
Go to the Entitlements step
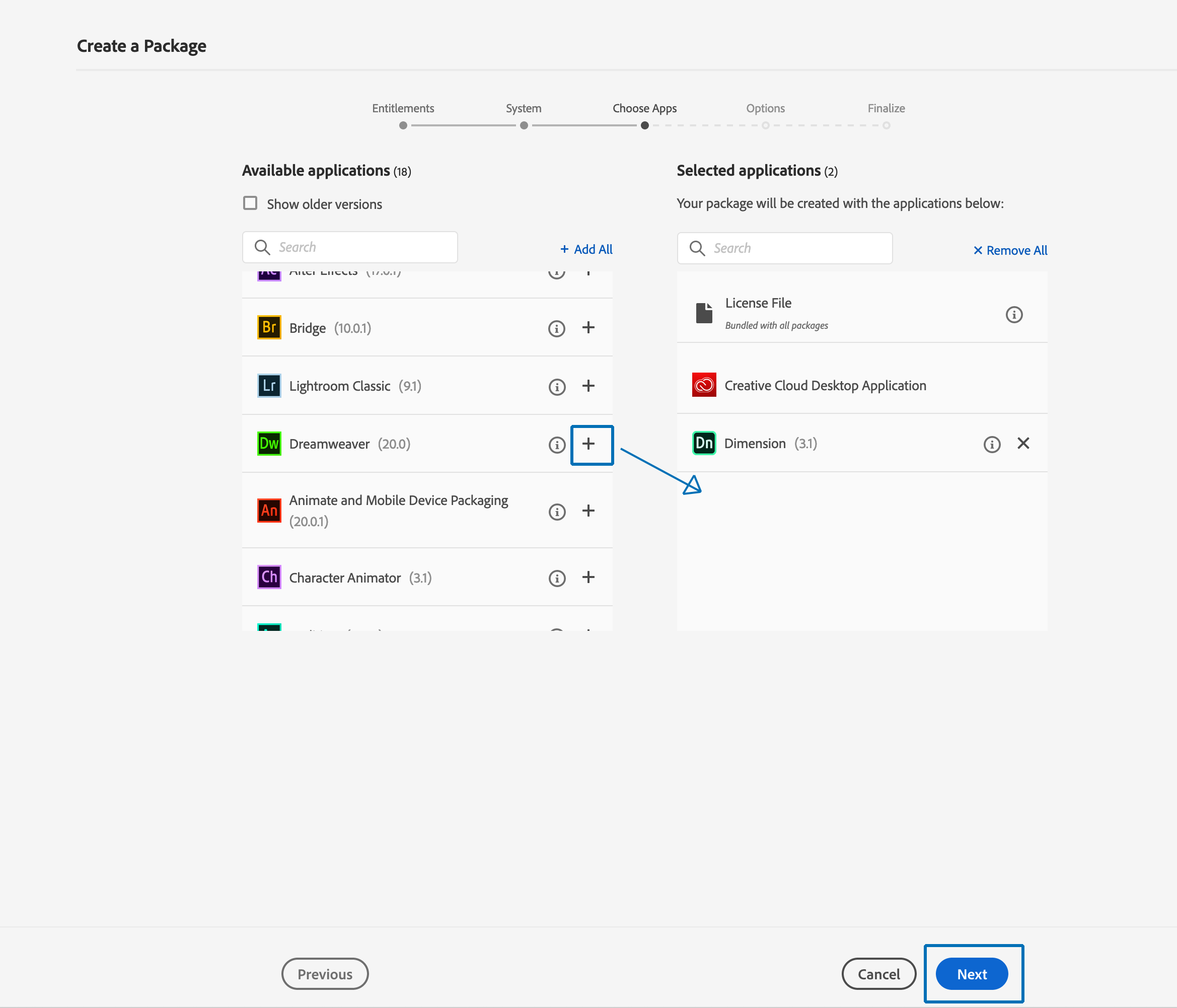pos(403,125)
